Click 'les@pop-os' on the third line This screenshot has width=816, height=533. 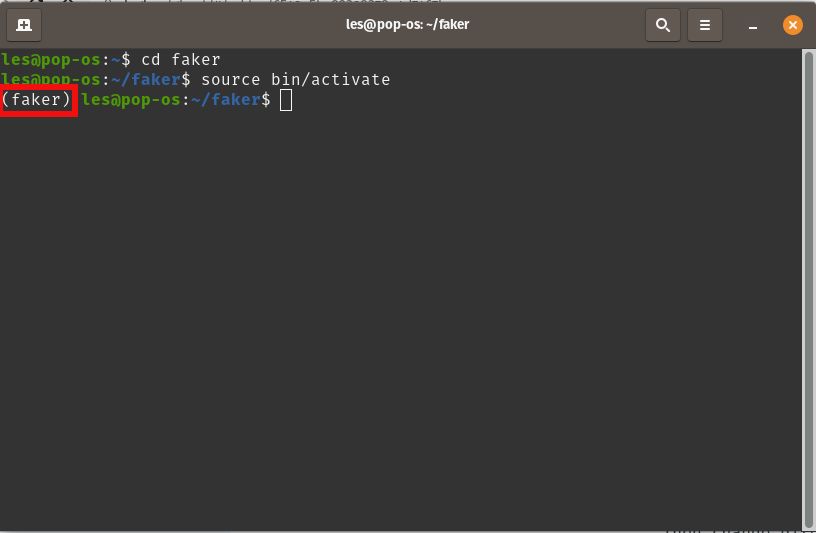(131, 100)
